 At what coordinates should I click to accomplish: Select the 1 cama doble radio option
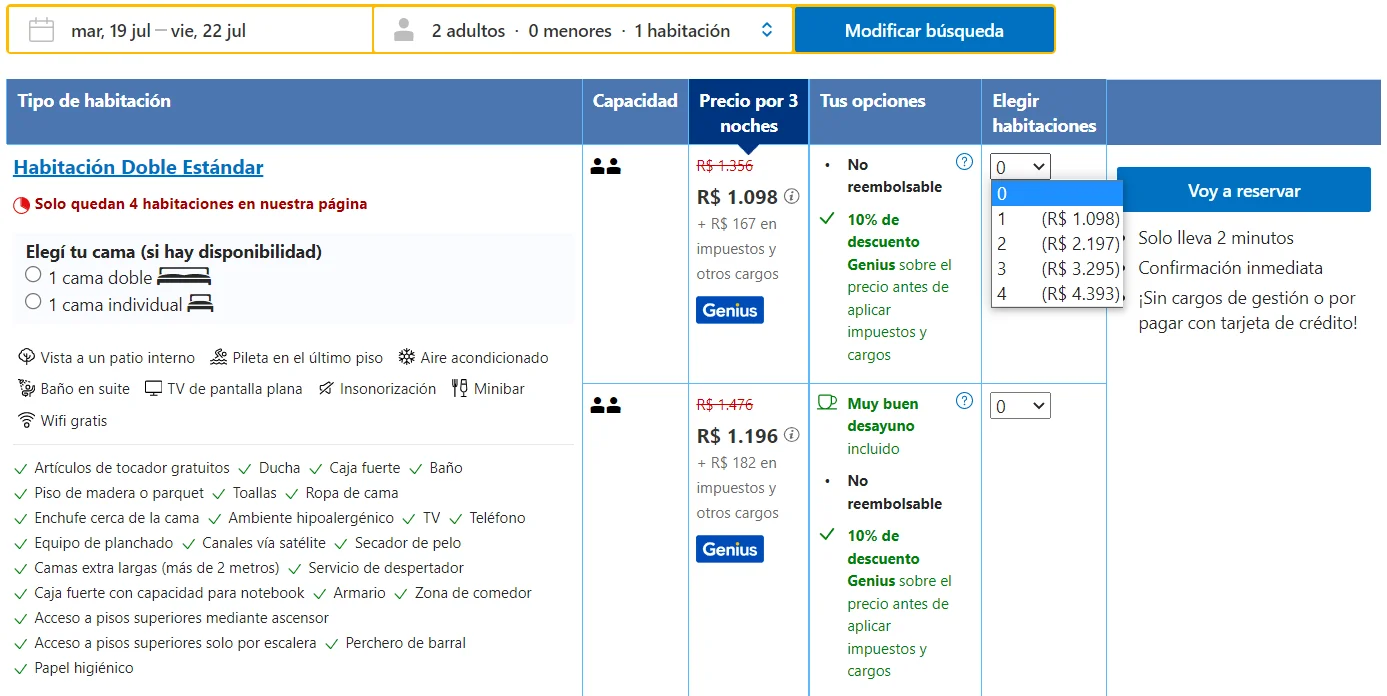[x=33, y=275]
